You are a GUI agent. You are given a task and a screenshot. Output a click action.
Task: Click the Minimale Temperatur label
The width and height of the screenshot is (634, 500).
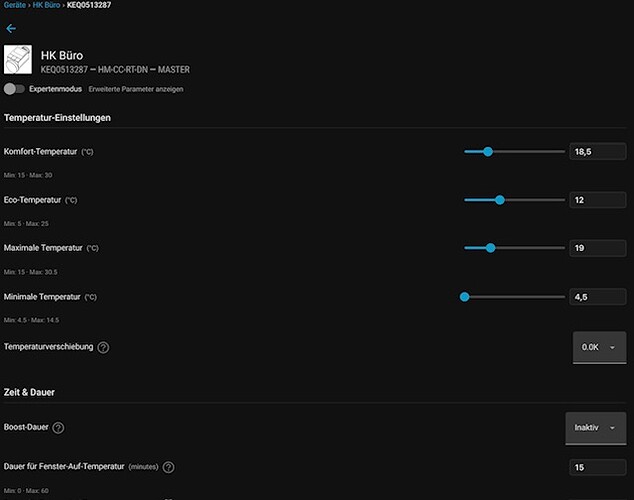[42, 297]
